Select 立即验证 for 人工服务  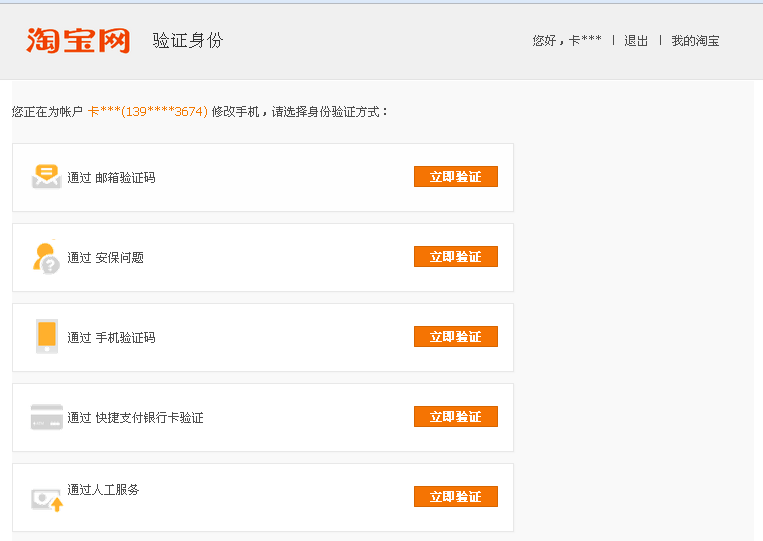pyautogui.click(x=455, y=497)
